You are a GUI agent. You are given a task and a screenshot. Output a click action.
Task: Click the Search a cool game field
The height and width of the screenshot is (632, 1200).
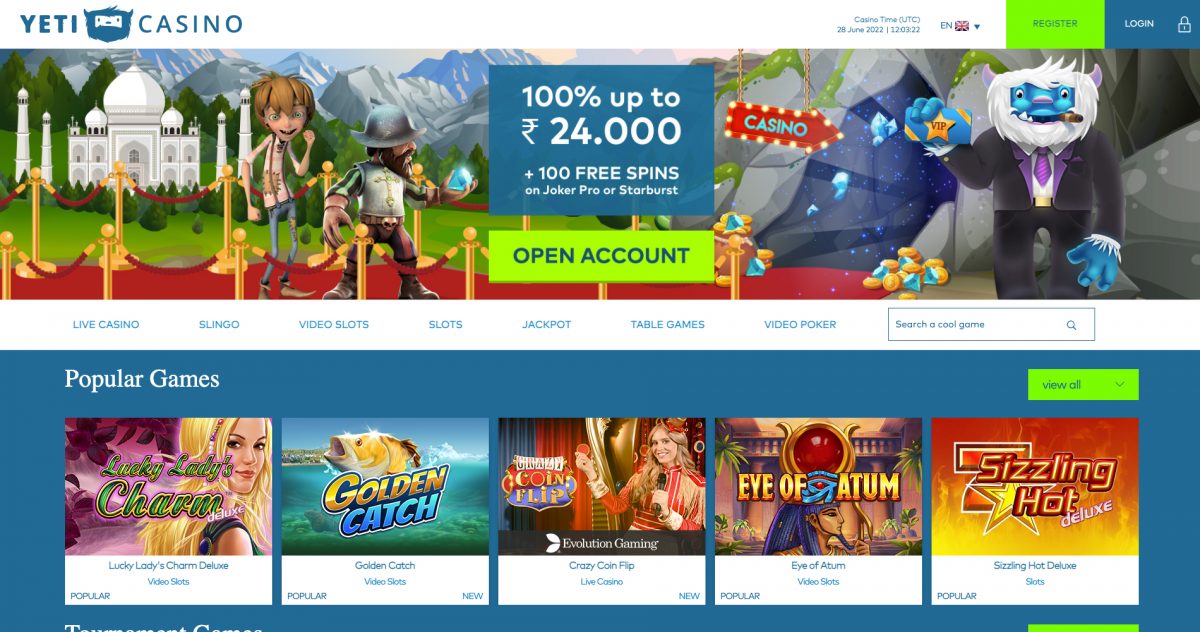pyautogui.click(x=991, y=324)
